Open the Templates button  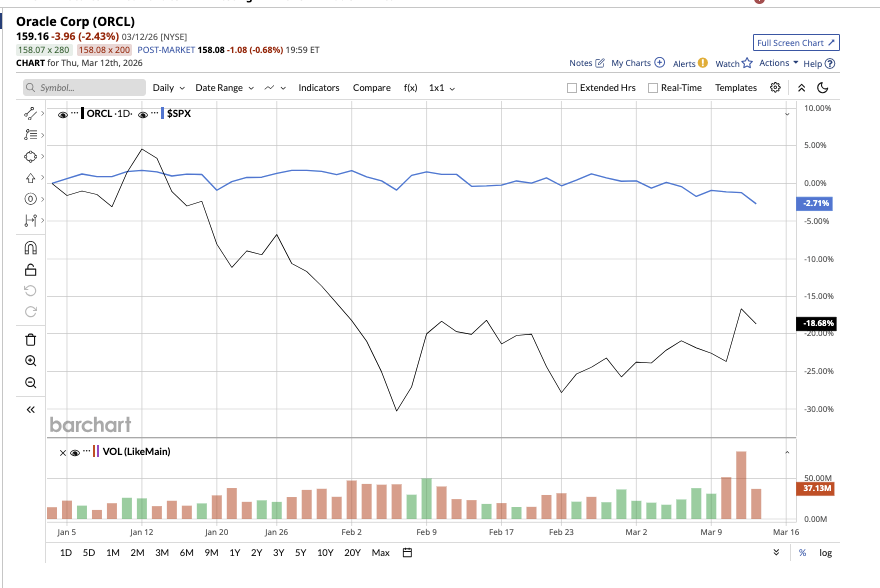(736, 88)
